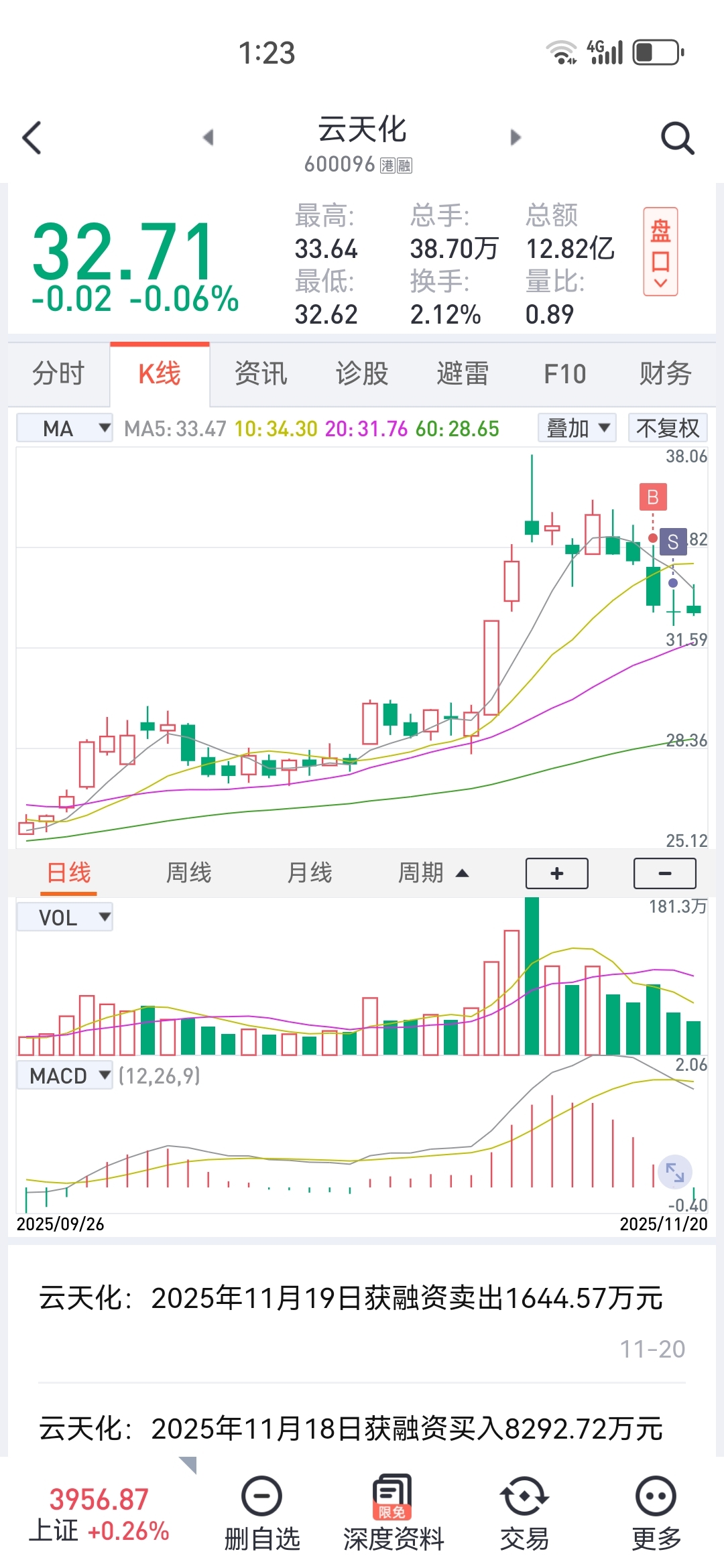The image size is (724, 1568).
Task: Open the VOL indicator dropdown
Action: pos(64,917)
